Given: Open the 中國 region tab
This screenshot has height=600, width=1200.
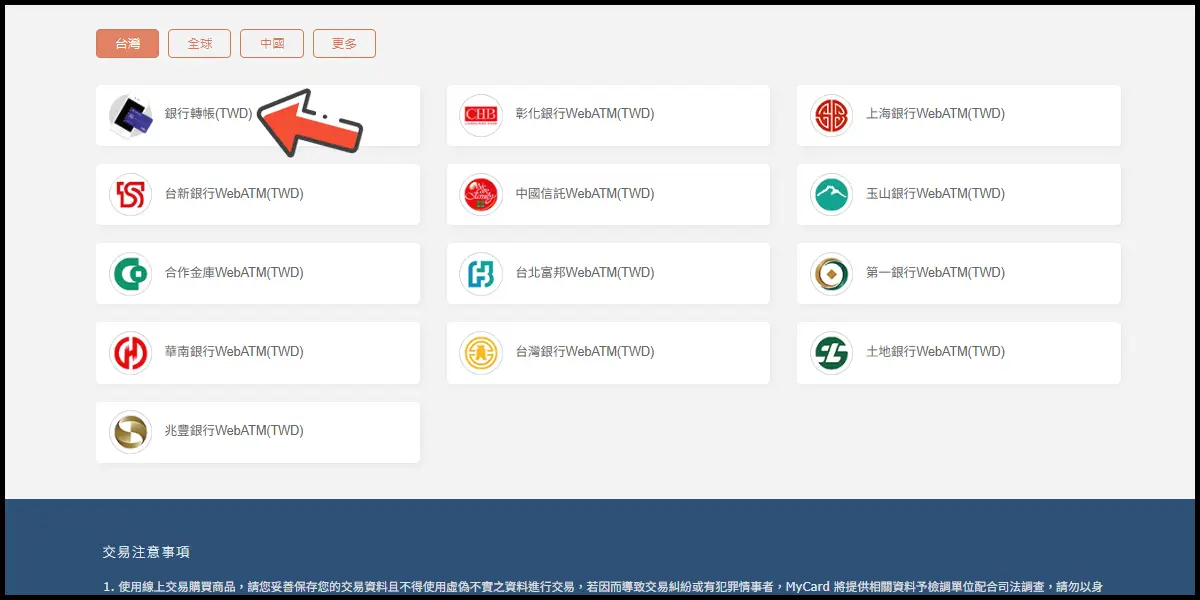Looking at the screenshot, I should click(272, 44).
